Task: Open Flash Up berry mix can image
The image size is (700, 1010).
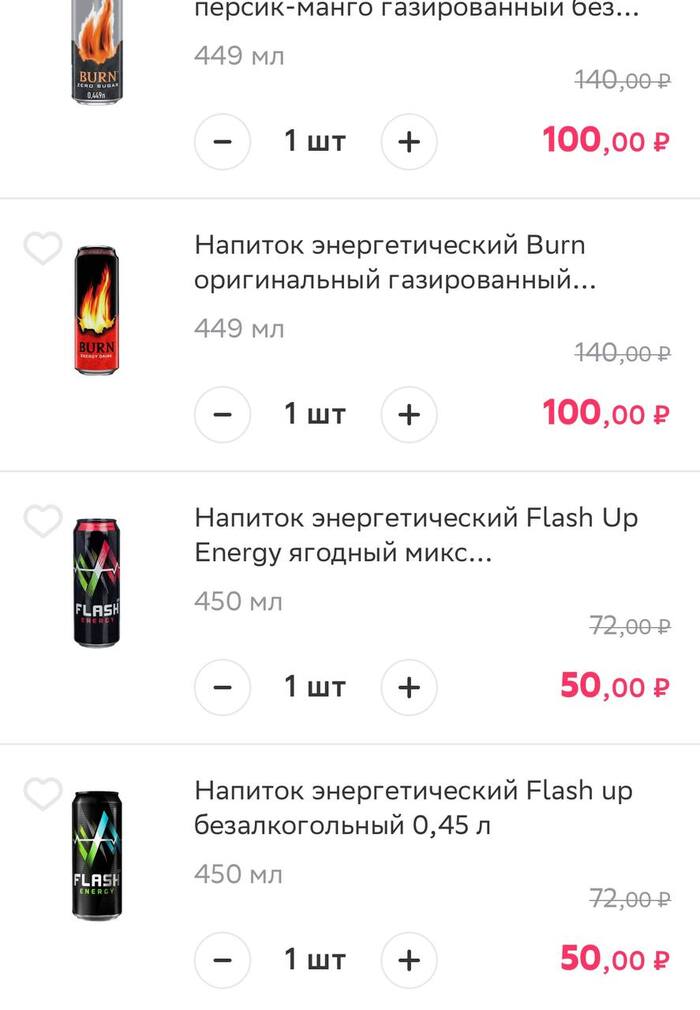Action: point(96,584)
